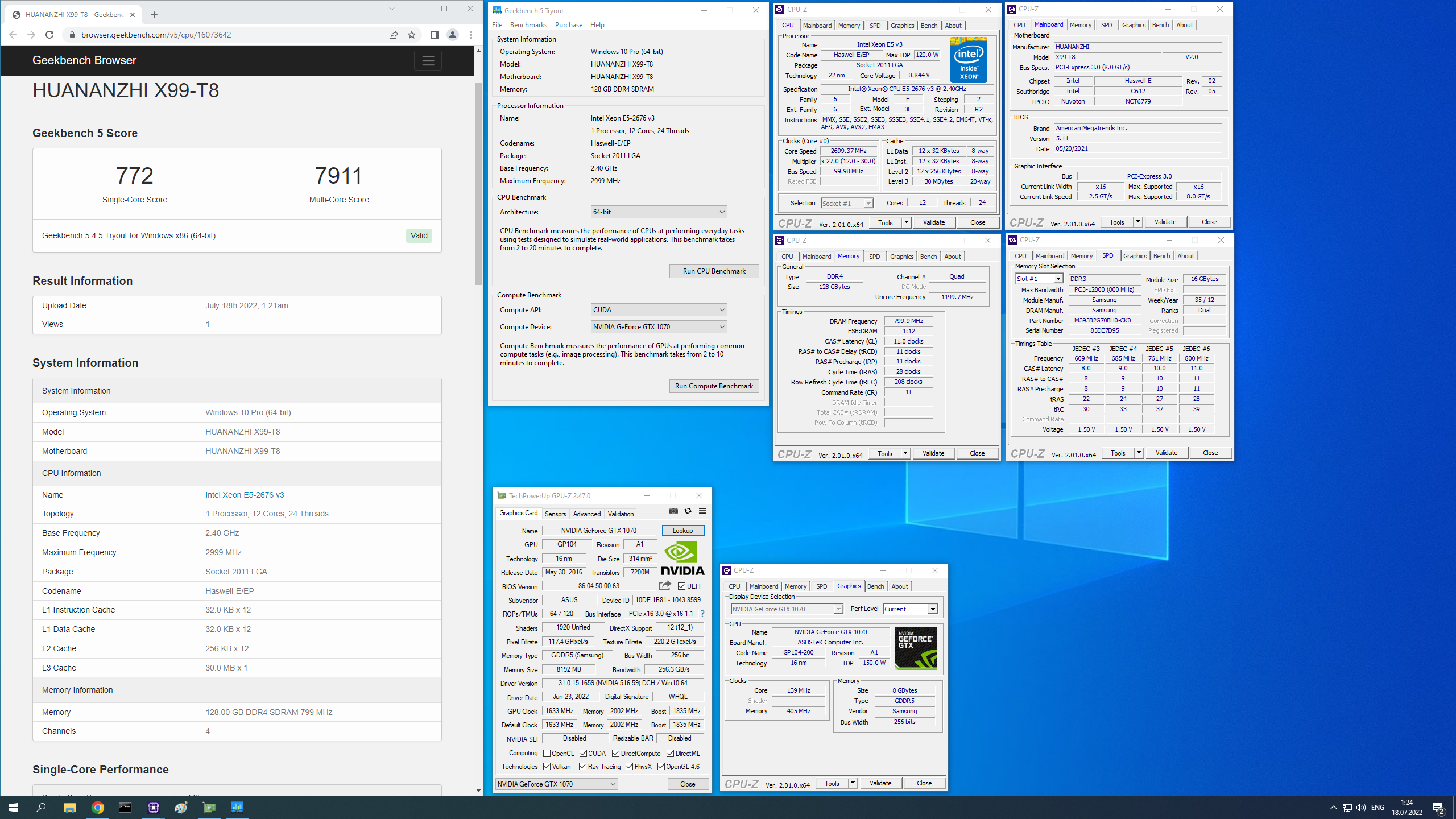Open Geekbench from the taskbar
Viewport: 1456px width, 819px height.
pyautogui.click(x=237, y=807)
